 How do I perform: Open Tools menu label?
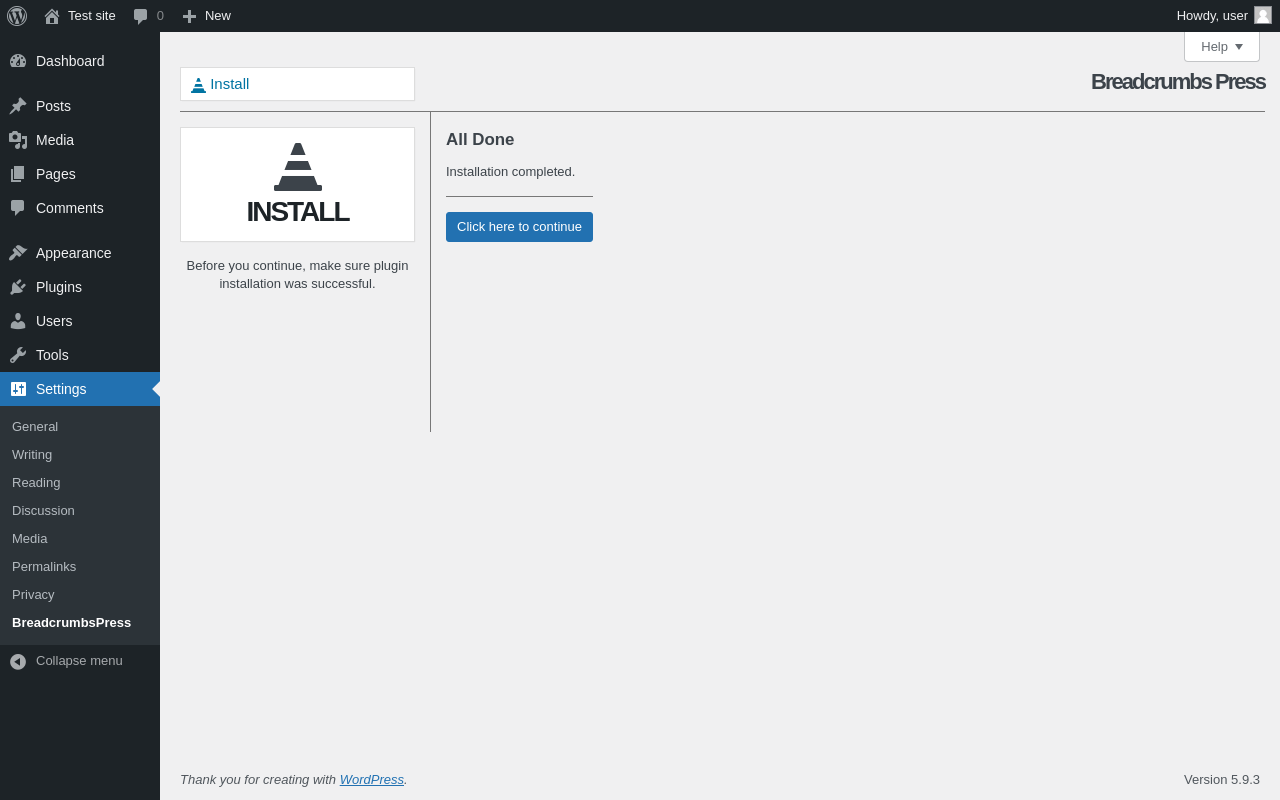pos(52,355)
